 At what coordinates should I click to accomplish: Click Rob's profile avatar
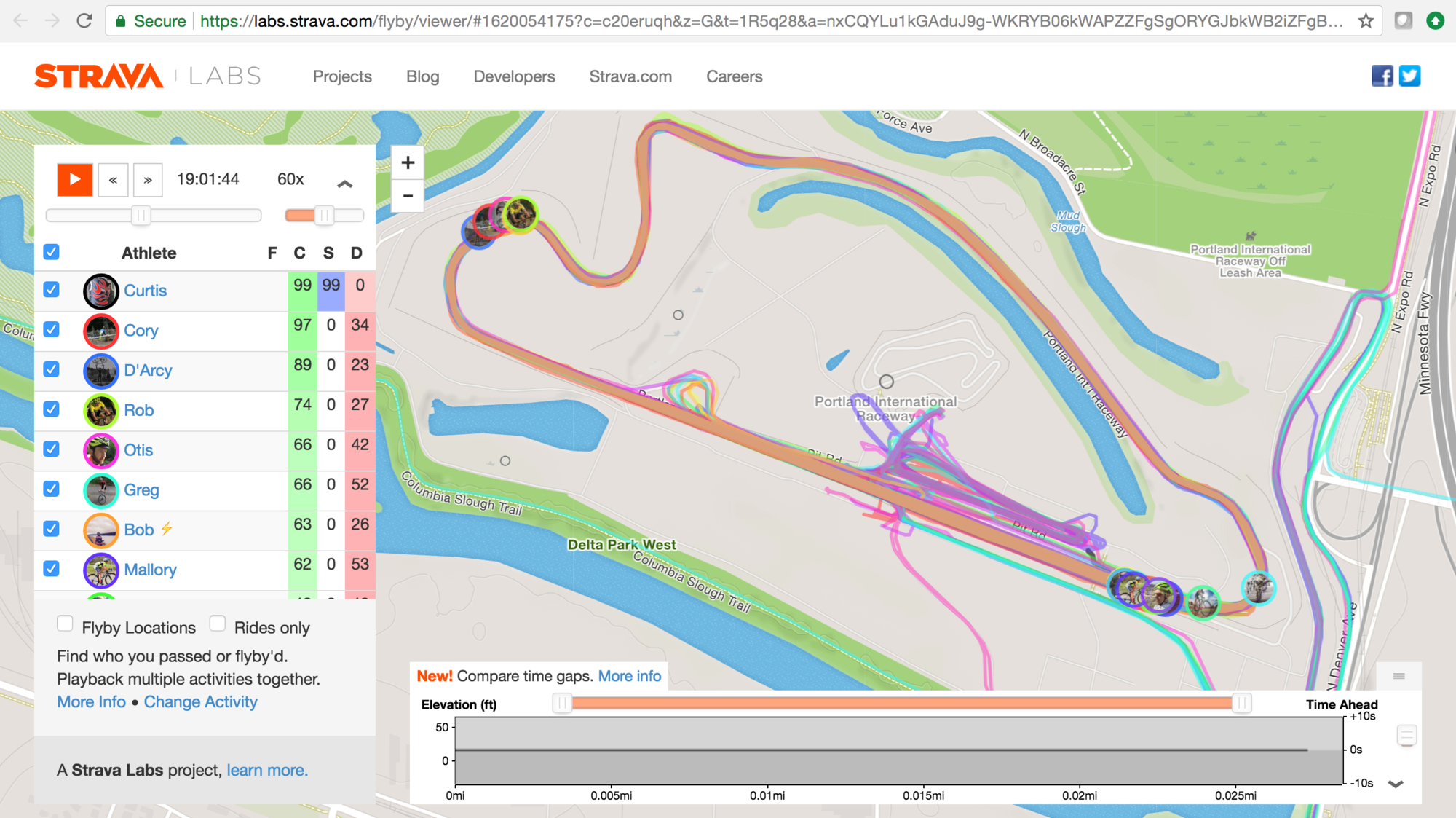pos(100,411)
